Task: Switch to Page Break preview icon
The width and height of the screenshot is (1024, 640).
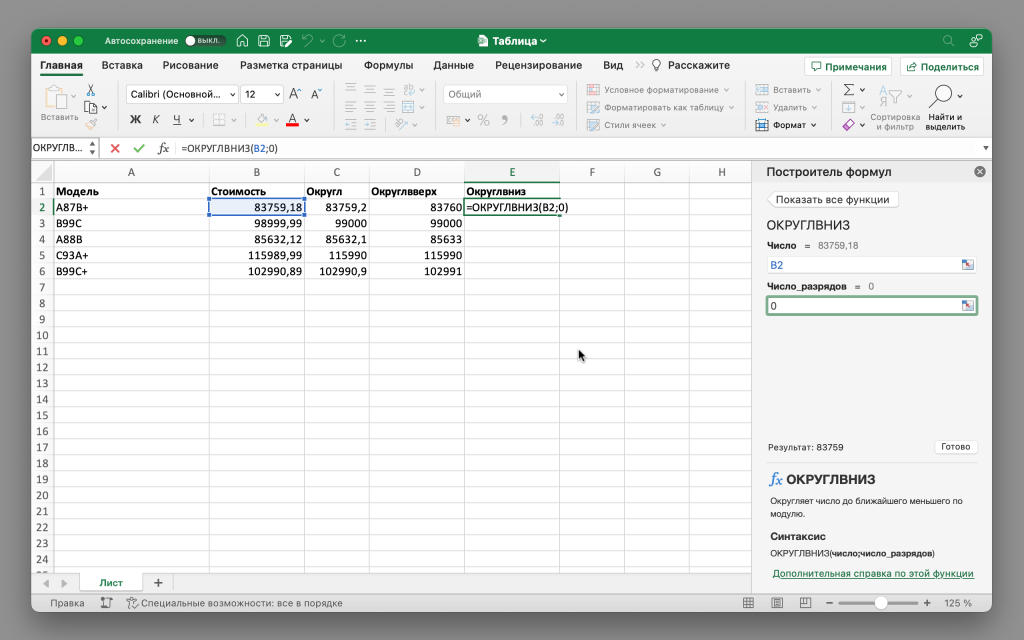Action: [x=805, y=603]
